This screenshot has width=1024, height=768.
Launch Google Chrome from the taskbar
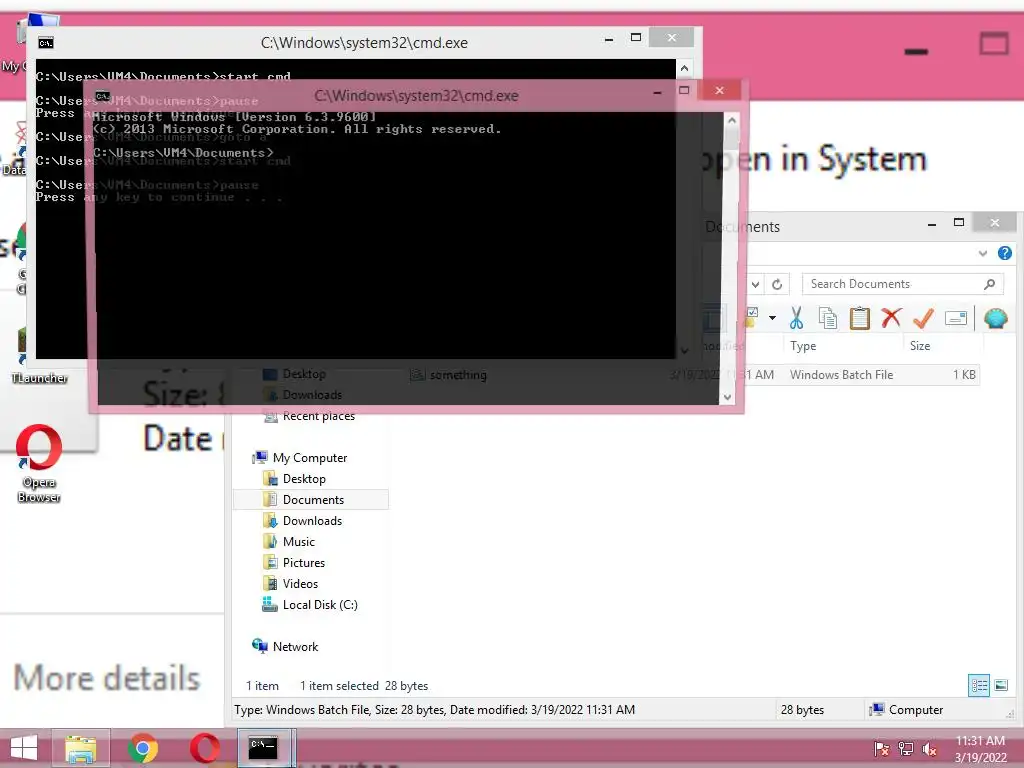tap(143, 748)
